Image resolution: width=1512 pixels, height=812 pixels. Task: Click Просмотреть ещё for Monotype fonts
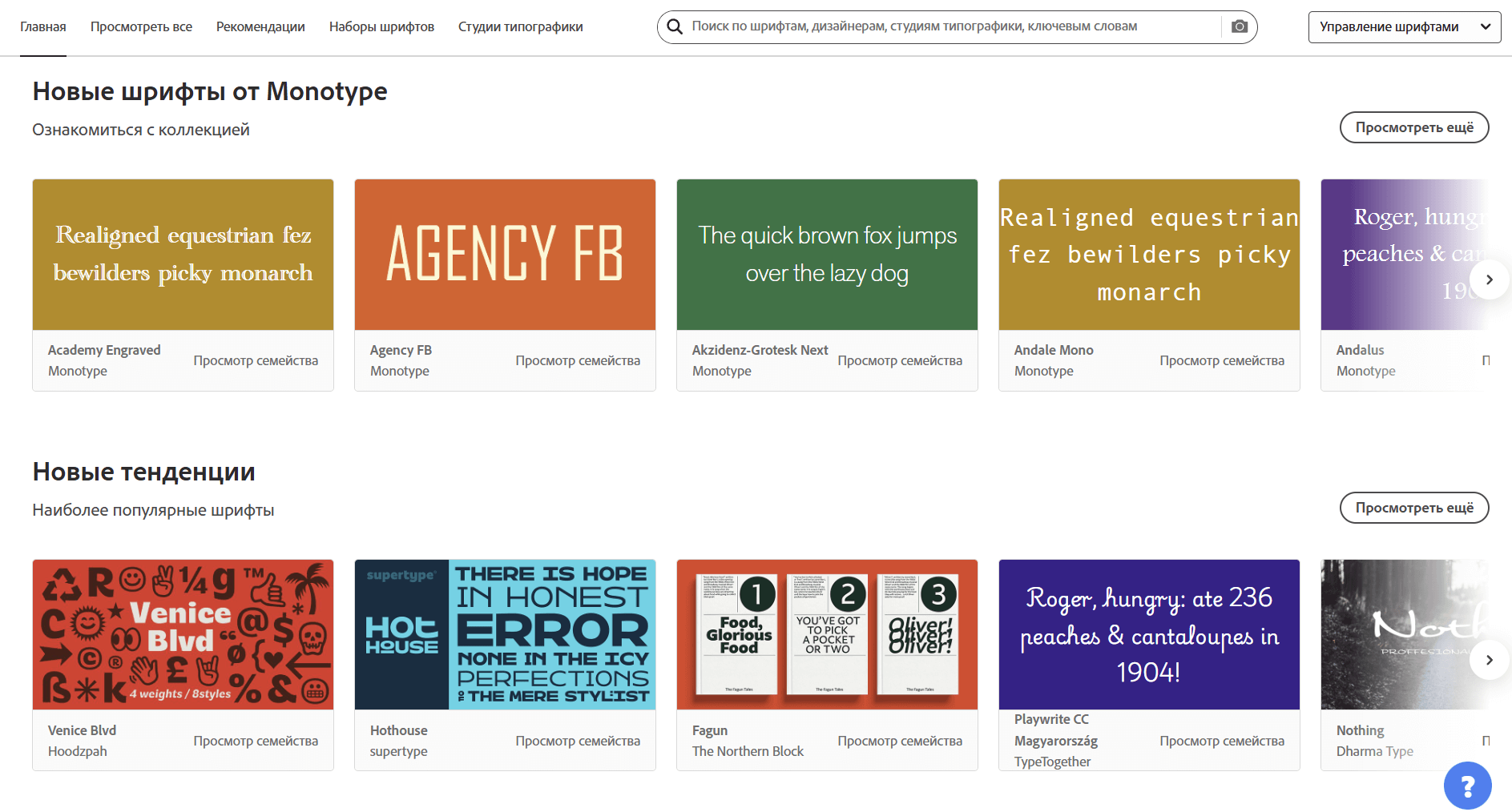point(1414,127)
